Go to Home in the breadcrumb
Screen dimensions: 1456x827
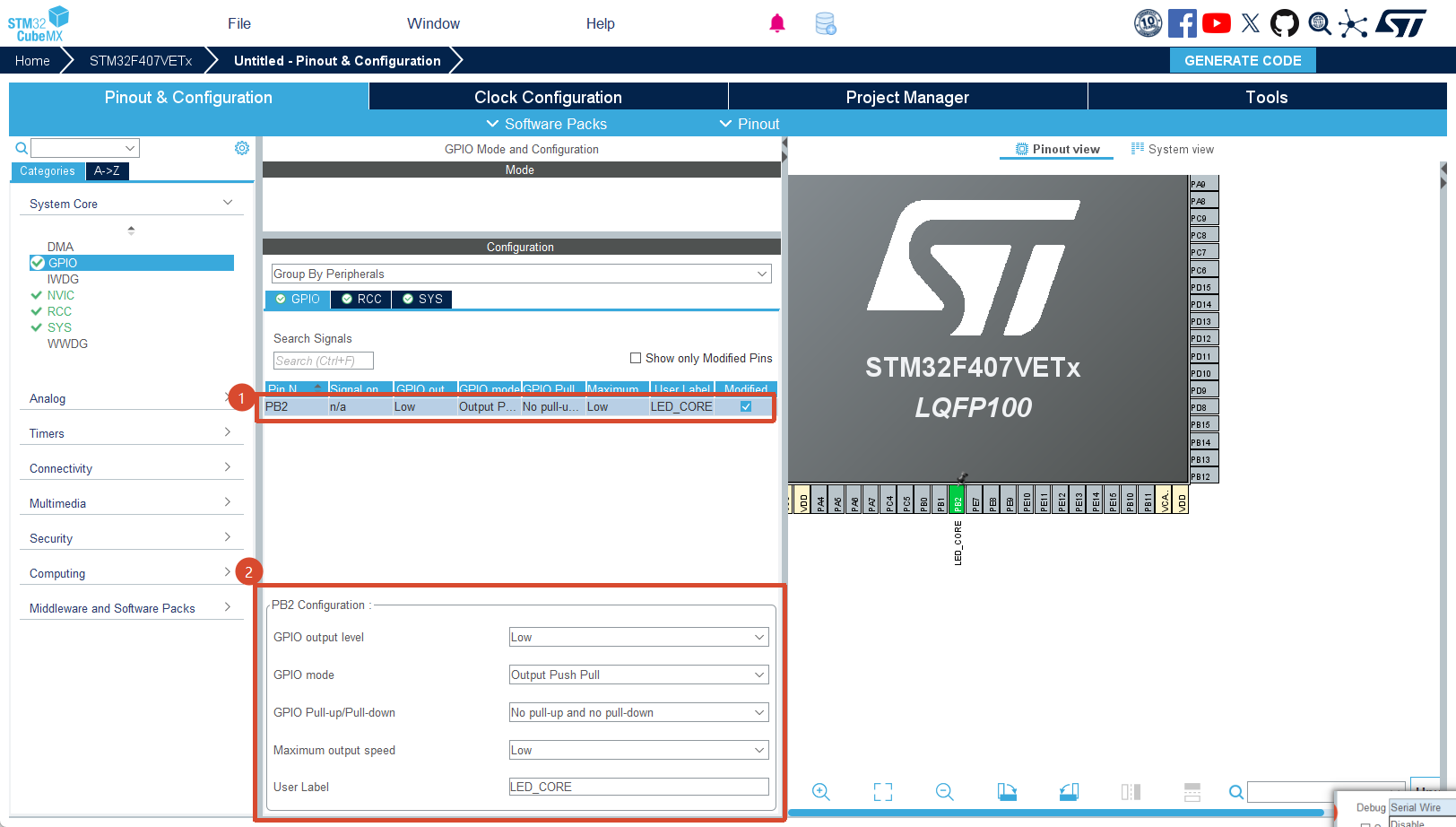click(x=32, y=61)
